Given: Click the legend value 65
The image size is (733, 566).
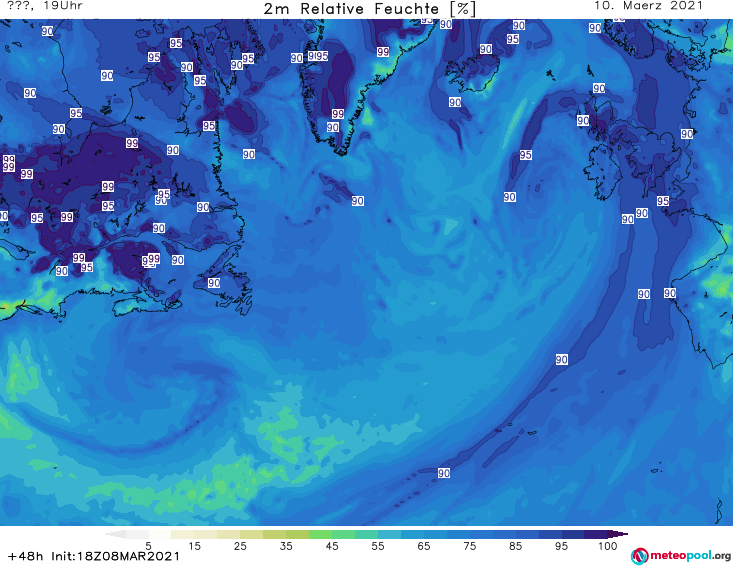Looking at the screenshot, I should [x=424, y=546].
